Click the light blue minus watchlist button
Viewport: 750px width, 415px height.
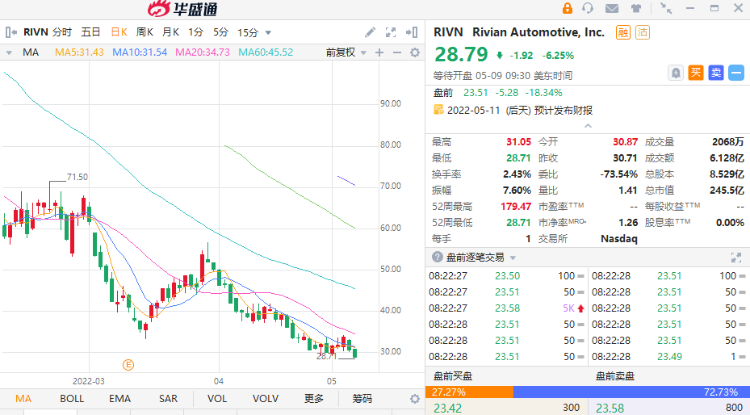point(736,73)
